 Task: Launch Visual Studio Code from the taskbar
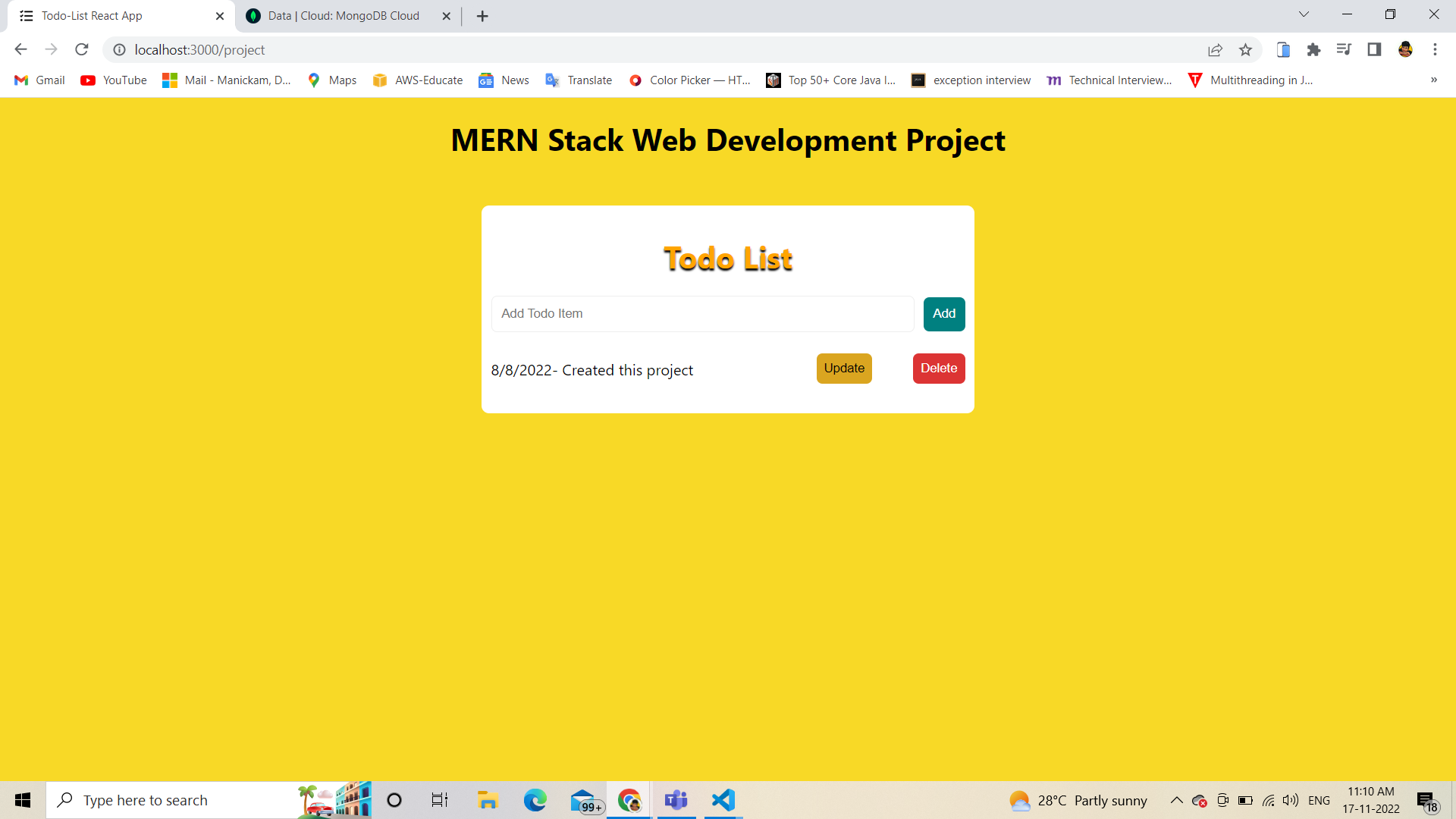[723, 800]
